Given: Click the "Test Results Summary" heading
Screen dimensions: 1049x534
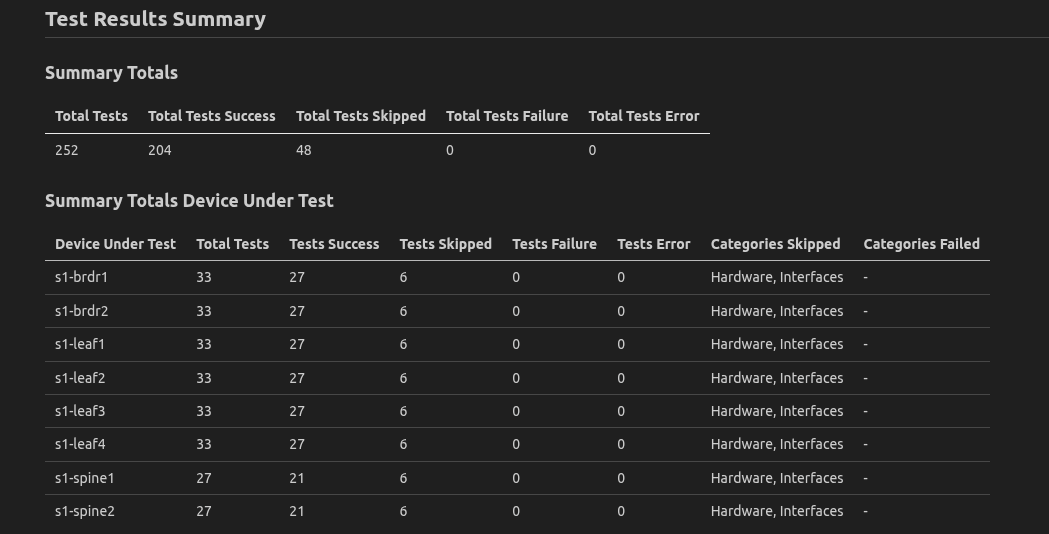Looking at the screenshot, I should pyautogui.click(x=155, y=19).
